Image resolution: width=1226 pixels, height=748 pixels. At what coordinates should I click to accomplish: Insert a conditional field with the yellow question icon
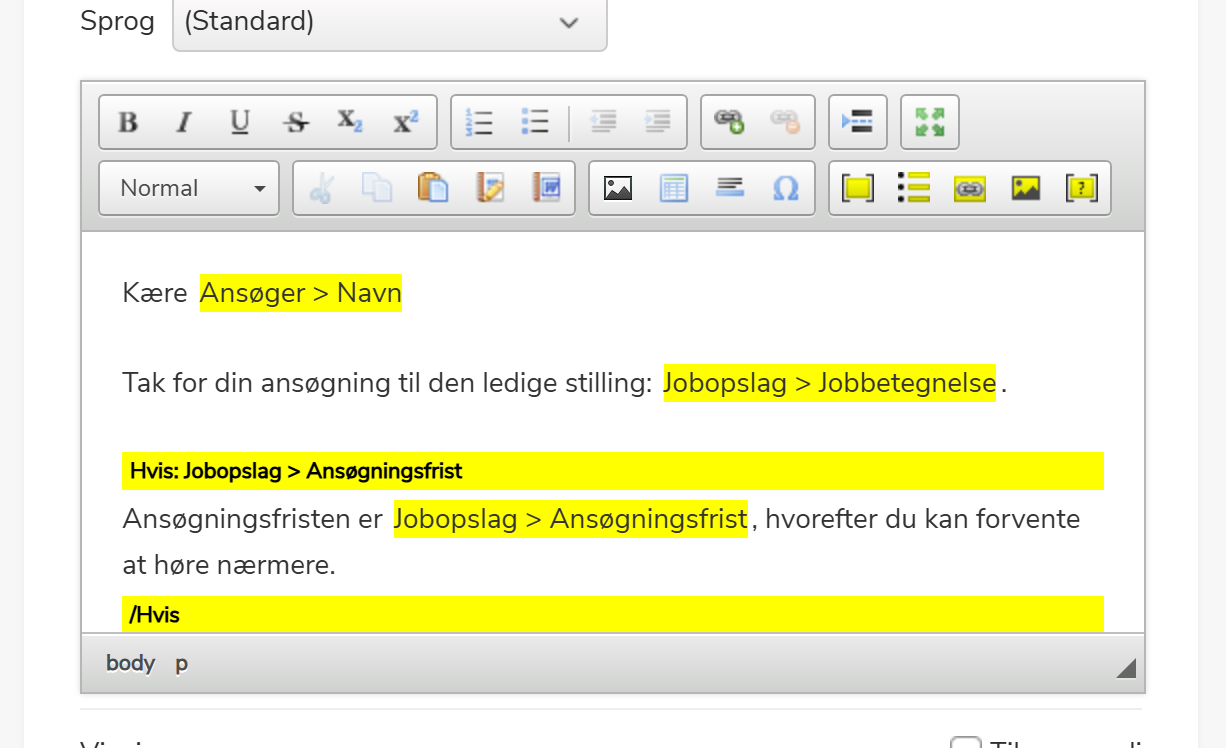(1081, 187)
